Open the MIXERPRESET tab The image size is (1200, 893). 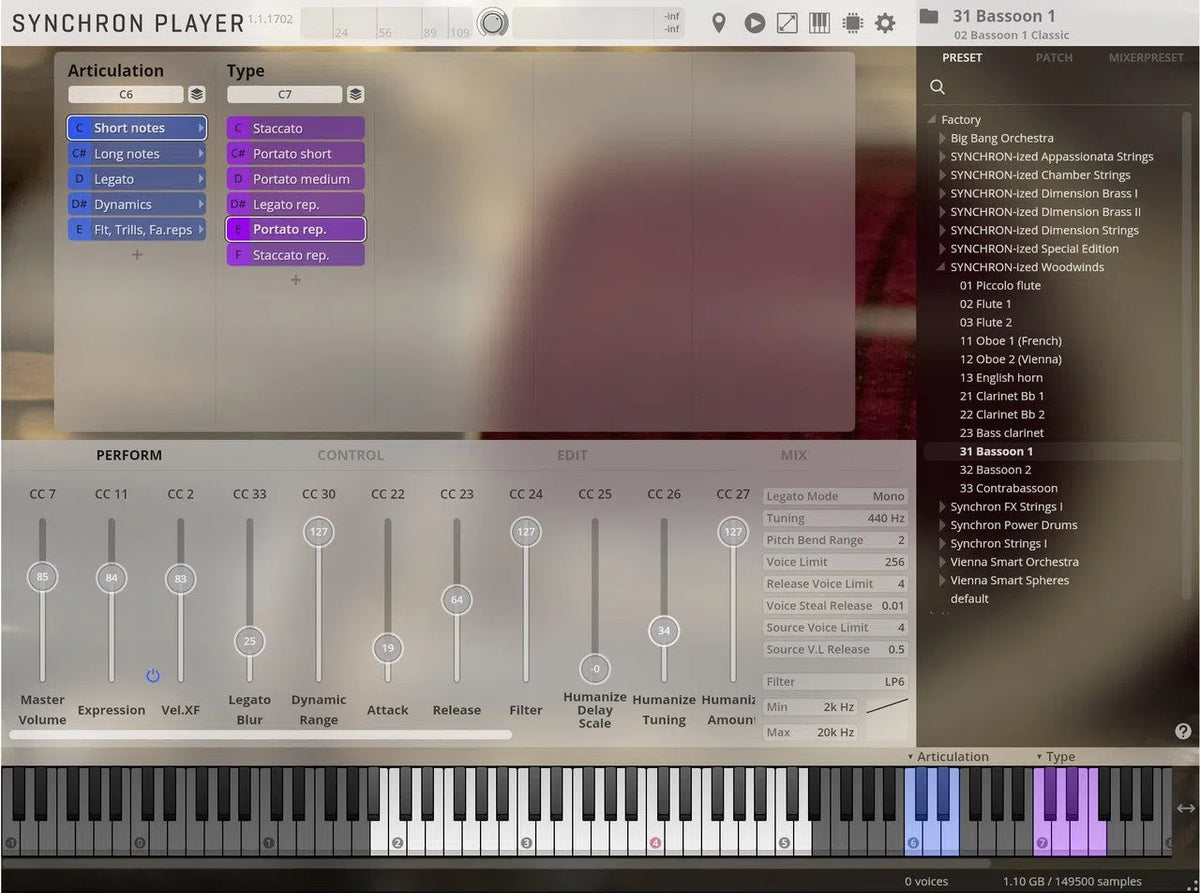(x=1146, y=58)
